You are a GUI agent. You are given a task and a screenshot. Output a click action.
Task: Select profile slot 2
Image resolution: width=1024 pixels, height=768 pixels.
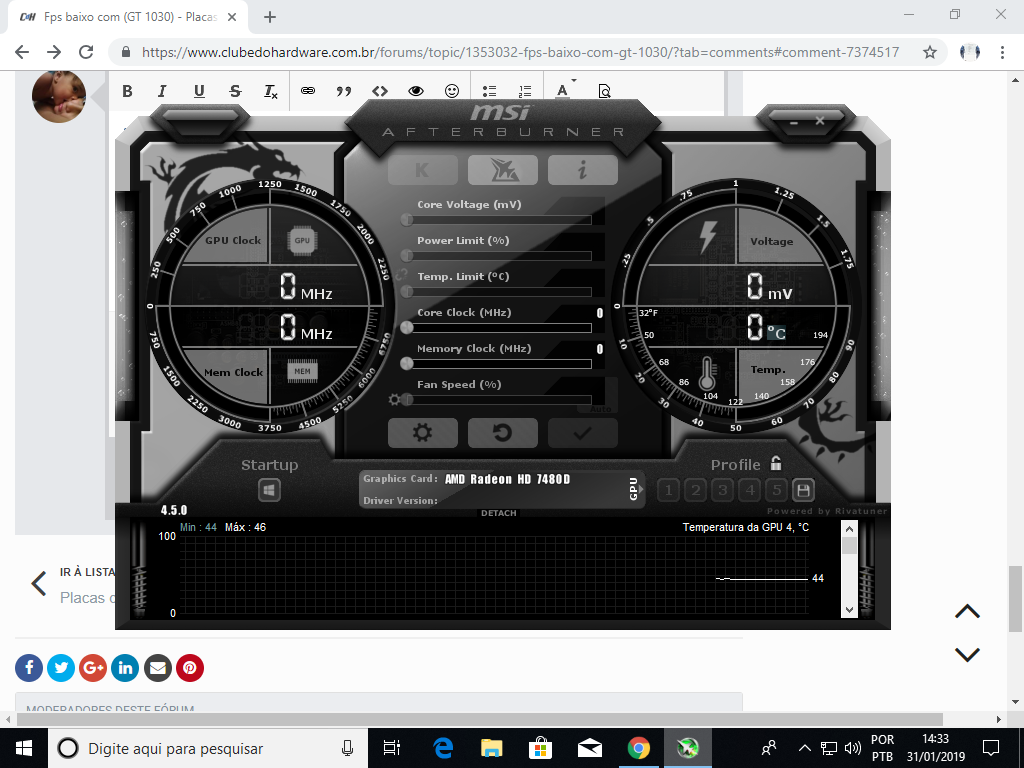tap(696, 490)
